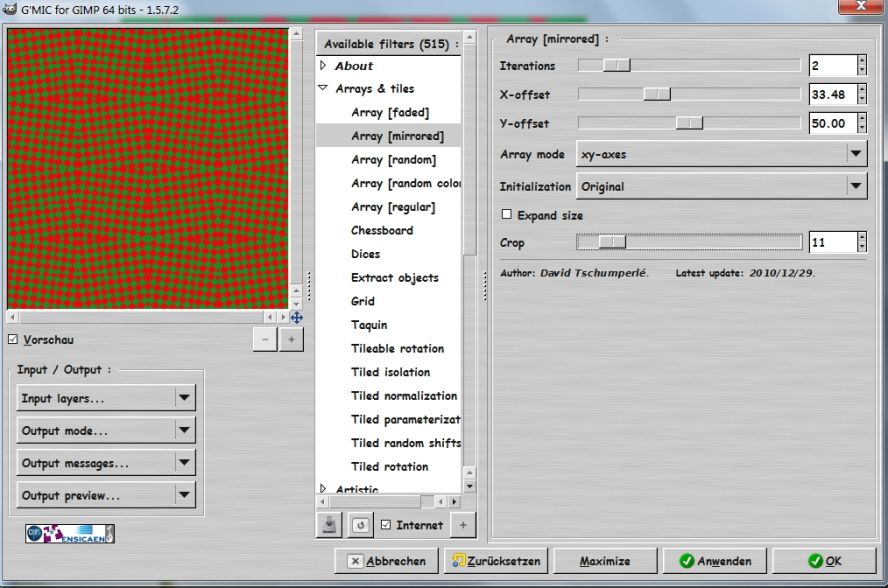Click the preview zoom-in plus button
888x588 pixels.
click(x=291, y=340)
